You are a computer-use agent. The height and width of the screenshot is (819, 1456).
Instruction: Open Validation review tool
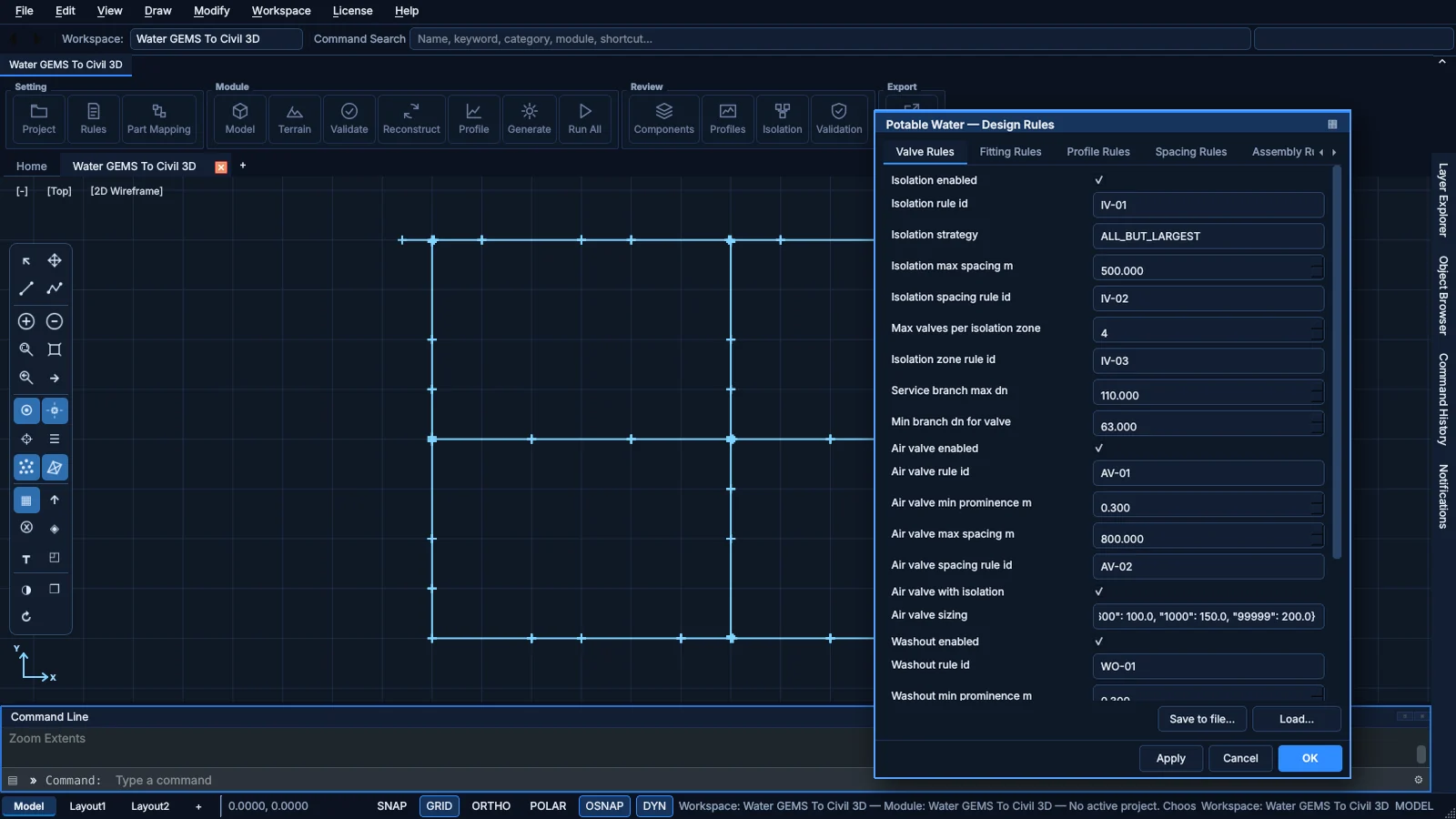(x=839, y=119)
